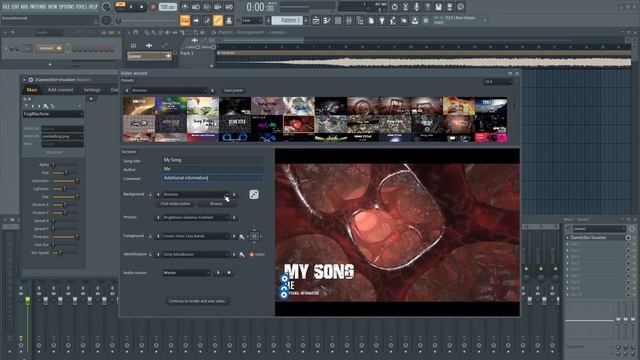640x360 pixels.
Task: Click the Audio source stop icon
Action: (229, 273)
